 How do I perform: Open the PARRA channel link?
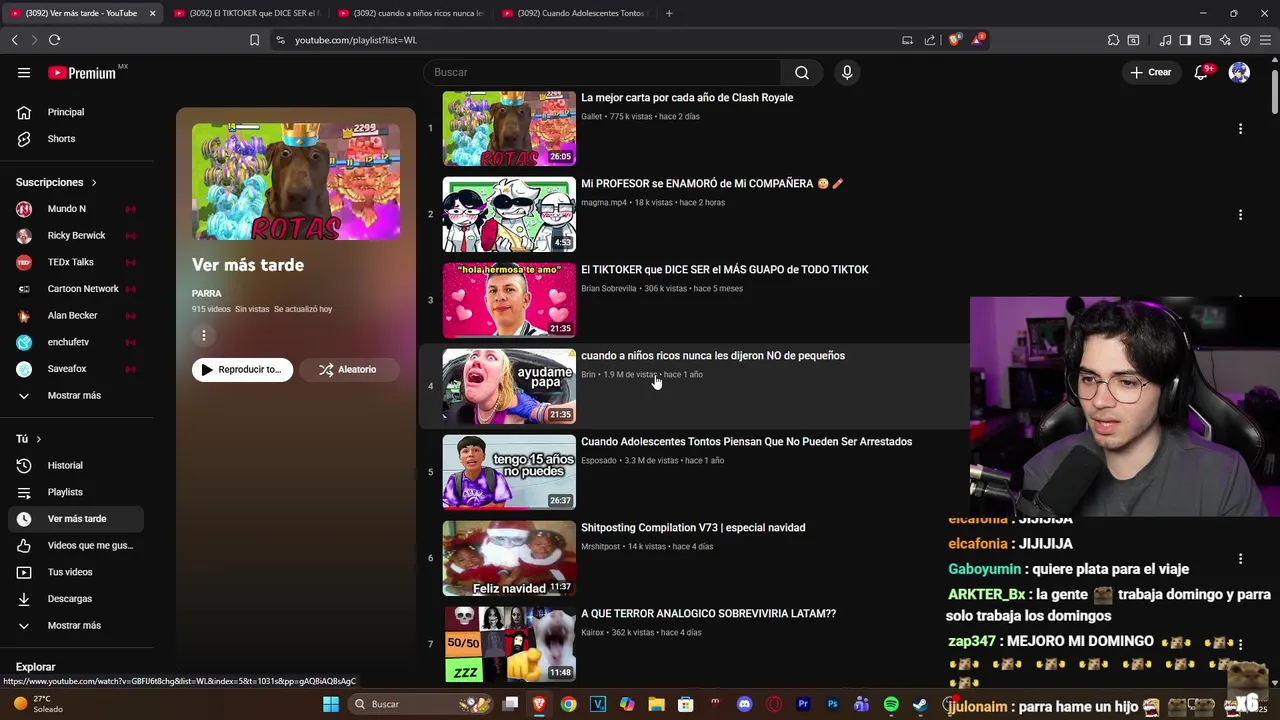coord(207,293)
